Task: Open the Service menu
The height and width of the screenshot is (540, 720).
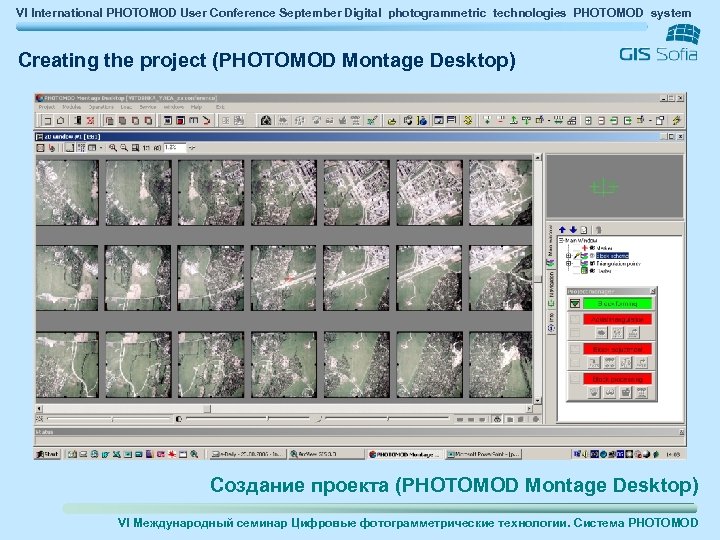Action: tap(148, 107)
